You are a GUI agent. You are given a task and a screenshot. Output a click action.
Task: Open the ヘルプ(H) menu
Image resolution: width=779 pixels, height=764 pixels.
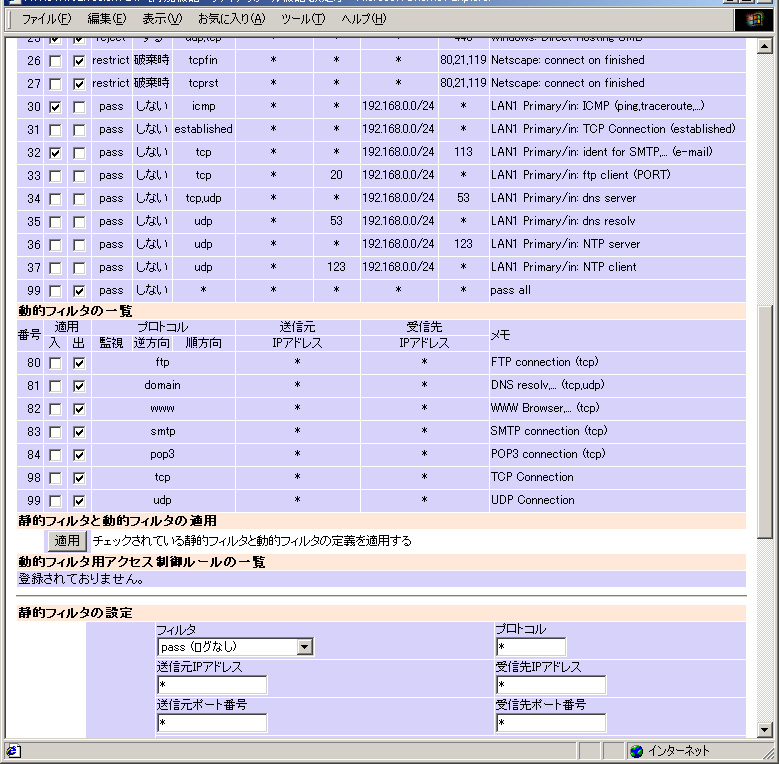point(364,18)
